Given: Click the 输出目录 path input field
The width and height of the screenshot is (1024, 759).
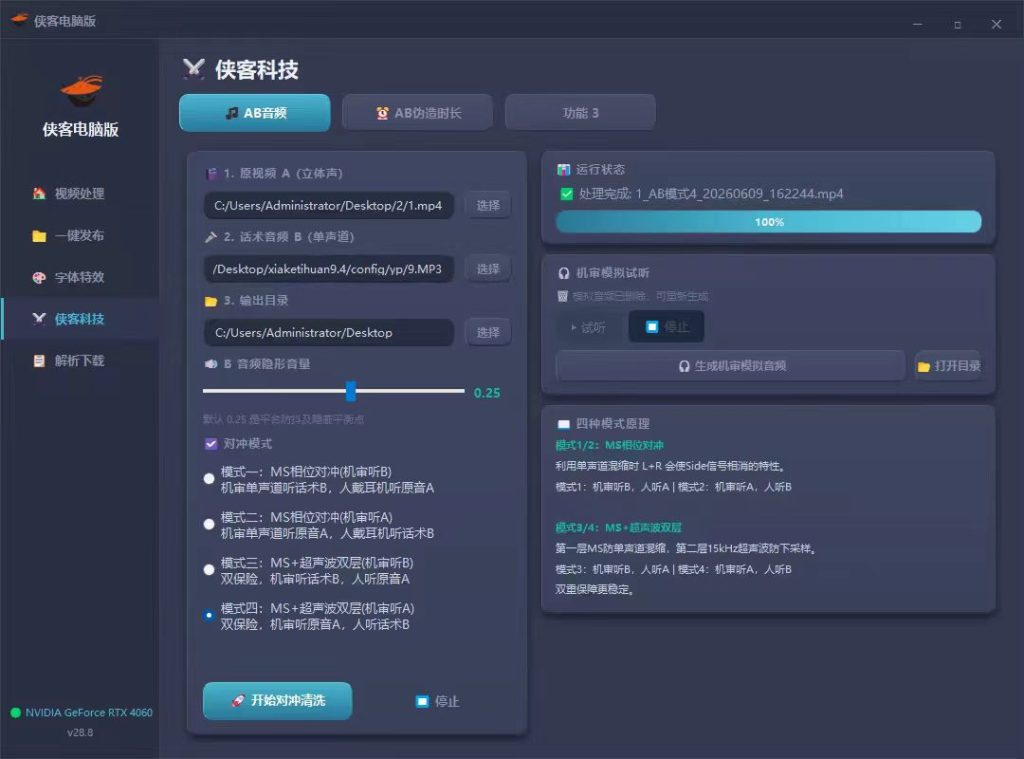Looking at the screenshot, I should [328, 332].
